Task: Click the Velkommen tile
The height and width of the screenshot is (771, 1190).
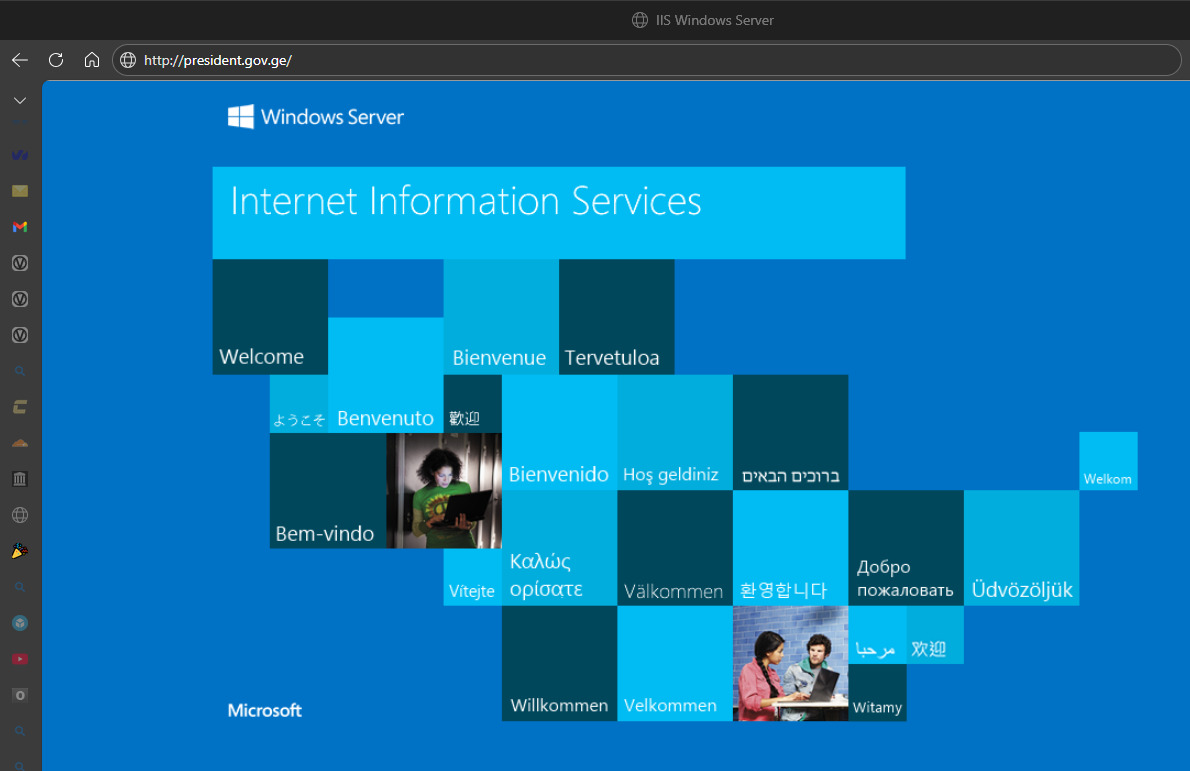Action: 675,663
